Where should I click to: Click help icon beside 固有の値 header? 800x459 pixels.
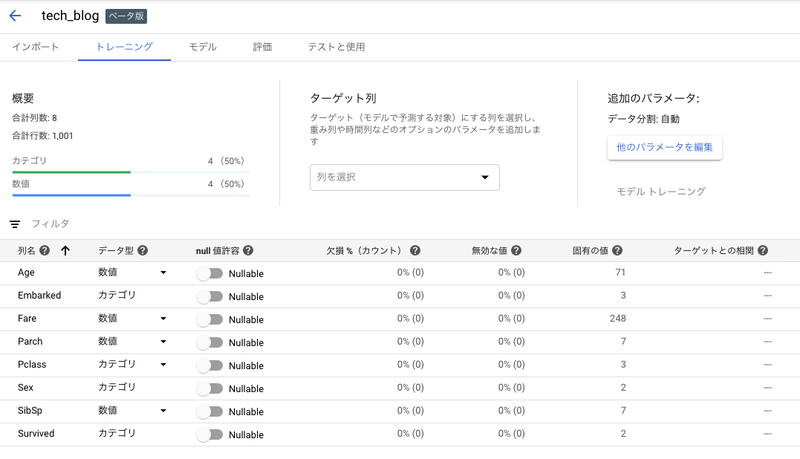click(x=618, y=251)
